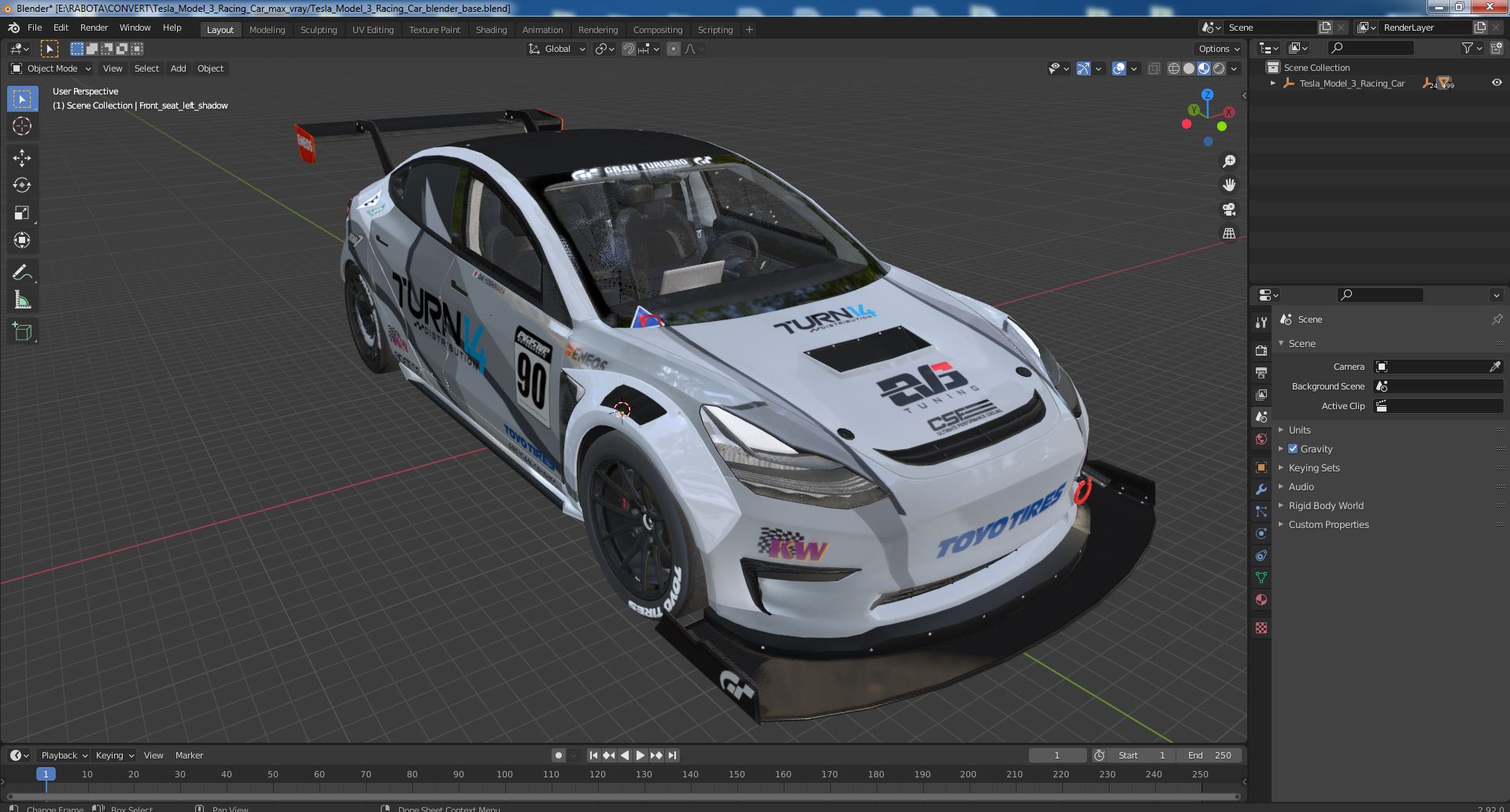Open the Texture properties tab
The height and width of the screenshot is (812, 1510).
coord(1261,628)
